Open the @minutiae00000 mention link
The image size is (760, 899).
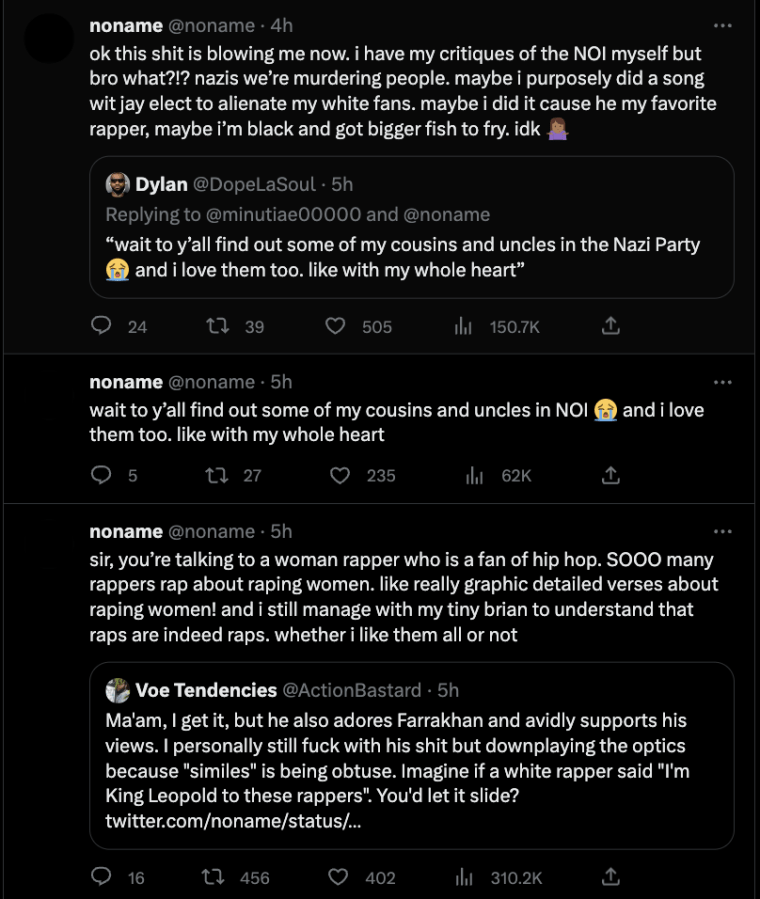pos(283,214)
